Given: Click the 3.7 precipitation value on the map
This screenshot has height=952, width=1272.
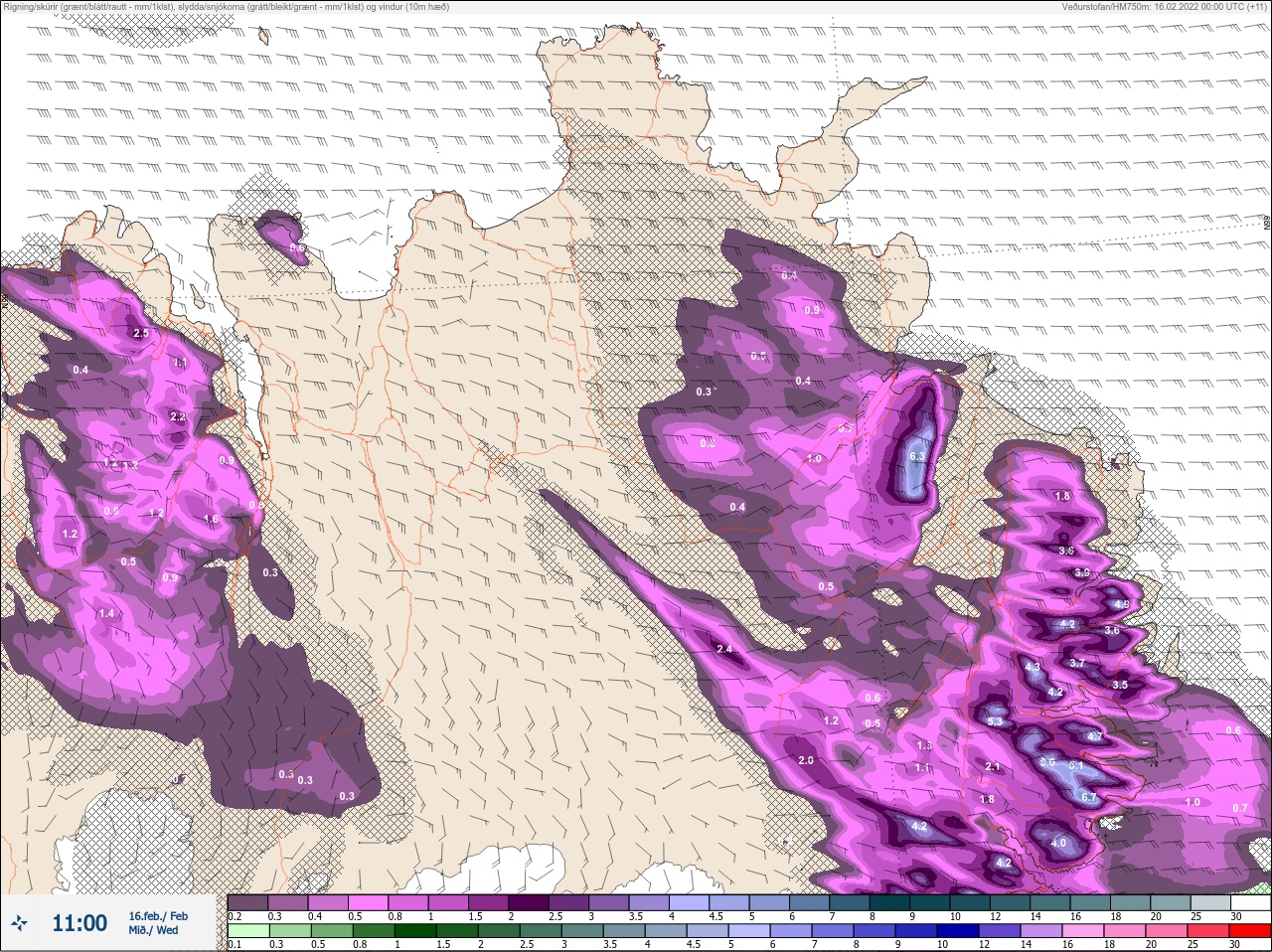Looking at the screenshot, I should click(x=1077, y=663).
